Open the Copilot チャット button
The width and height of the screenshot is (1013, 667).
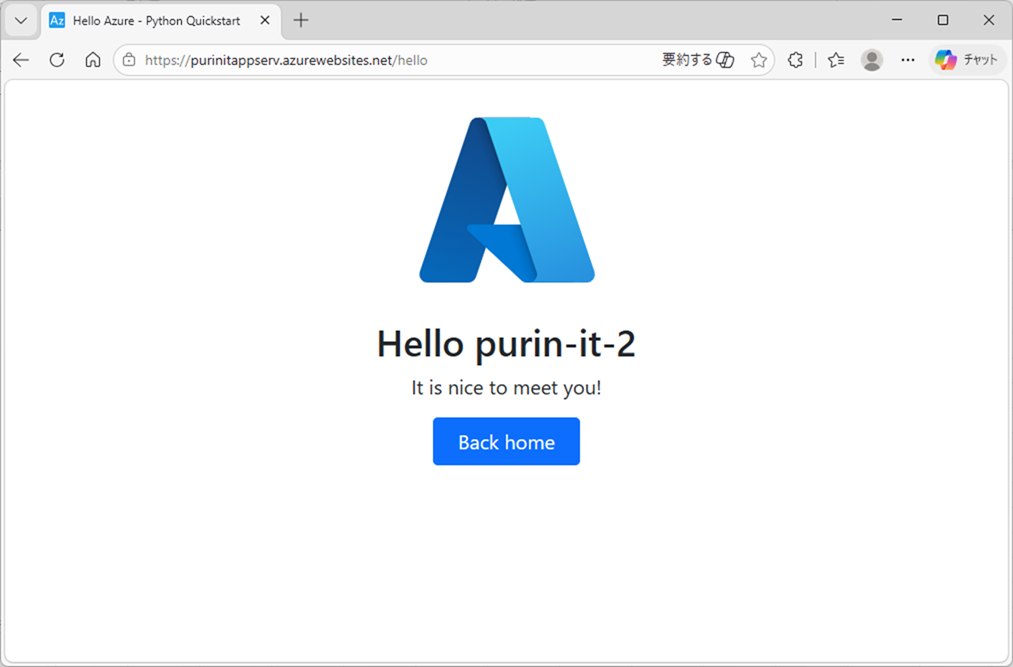click(x=967, y=60)
